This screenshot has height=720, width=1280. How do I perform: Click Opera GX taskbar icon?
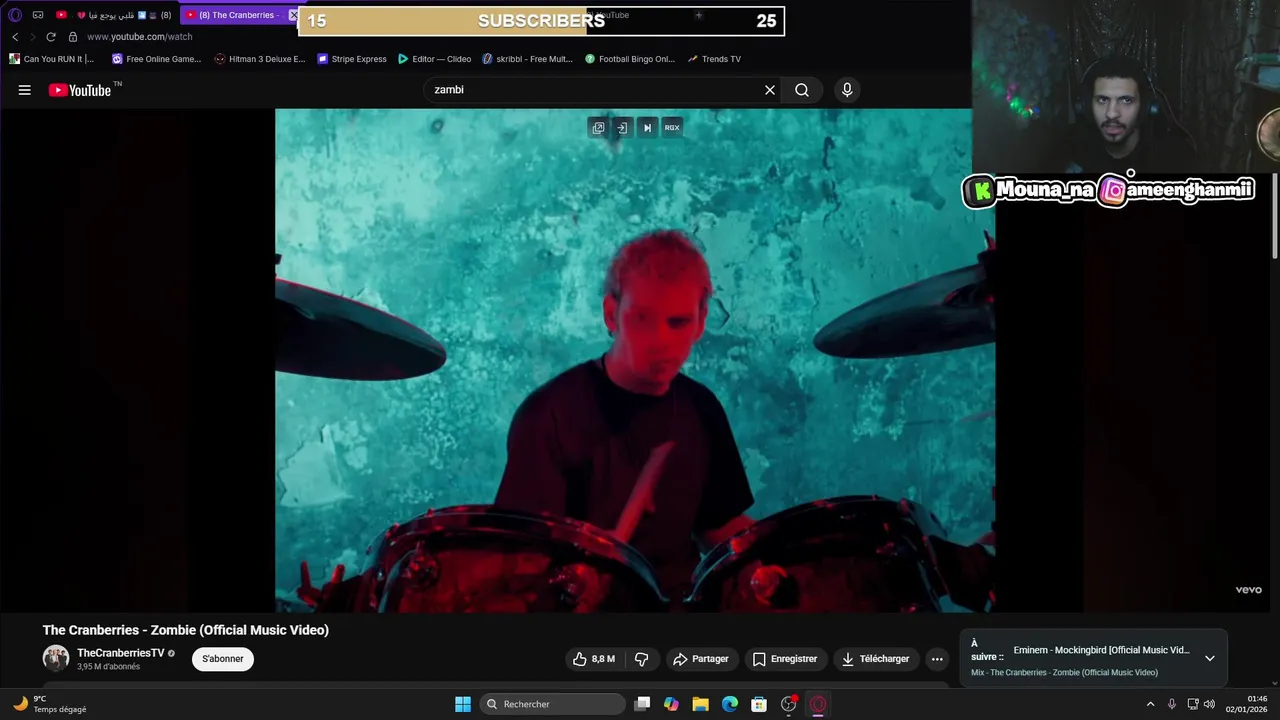[818, 704]
